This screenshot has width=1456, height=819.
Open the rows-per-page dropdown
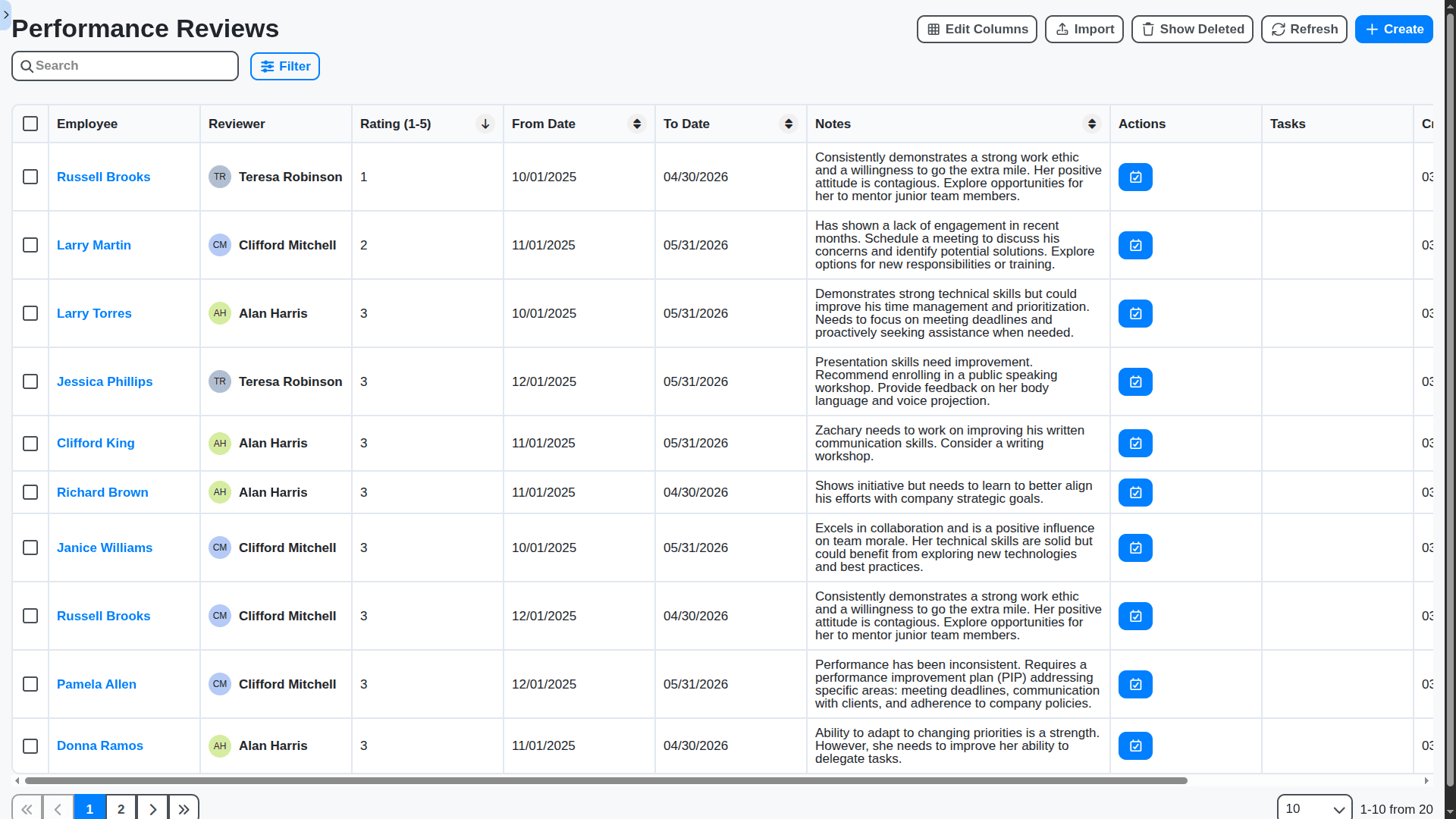[x=1314, y=808]
